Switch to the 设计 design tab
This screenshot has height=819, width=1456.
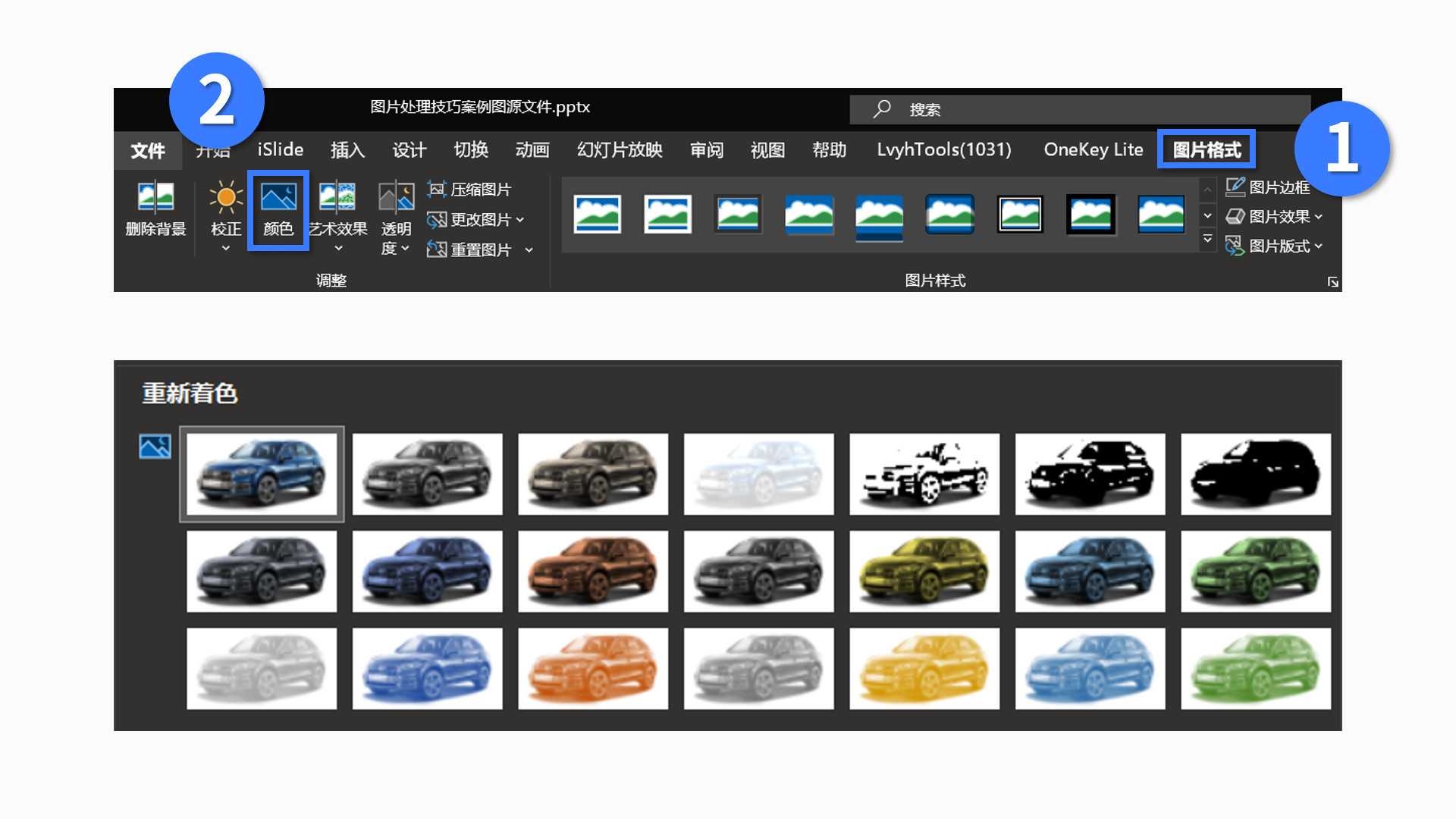click(x=409, y=150)
